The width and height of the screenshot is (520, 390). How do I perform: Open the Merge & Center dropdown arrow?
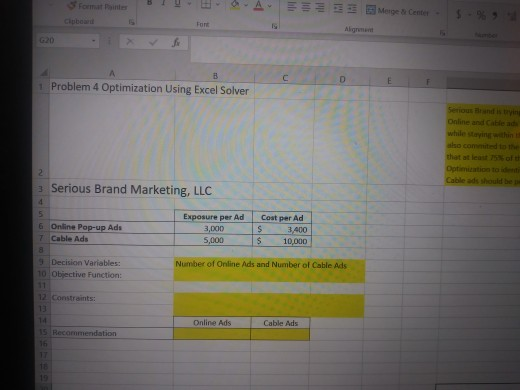pos(438,13)
